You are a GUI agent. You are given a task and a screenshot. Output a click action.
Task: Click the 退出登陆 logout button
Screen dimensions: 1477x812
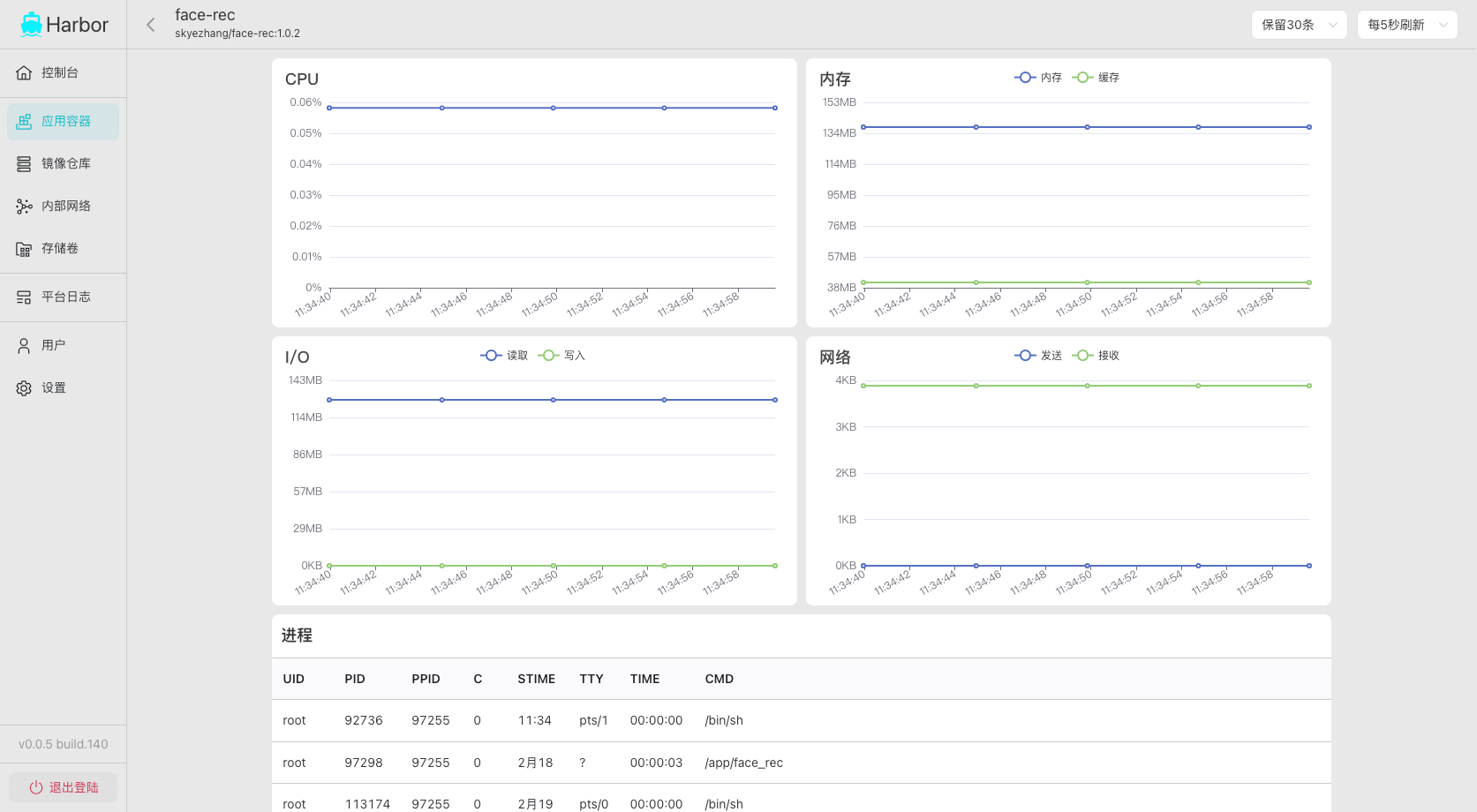(x=63, y=787)
